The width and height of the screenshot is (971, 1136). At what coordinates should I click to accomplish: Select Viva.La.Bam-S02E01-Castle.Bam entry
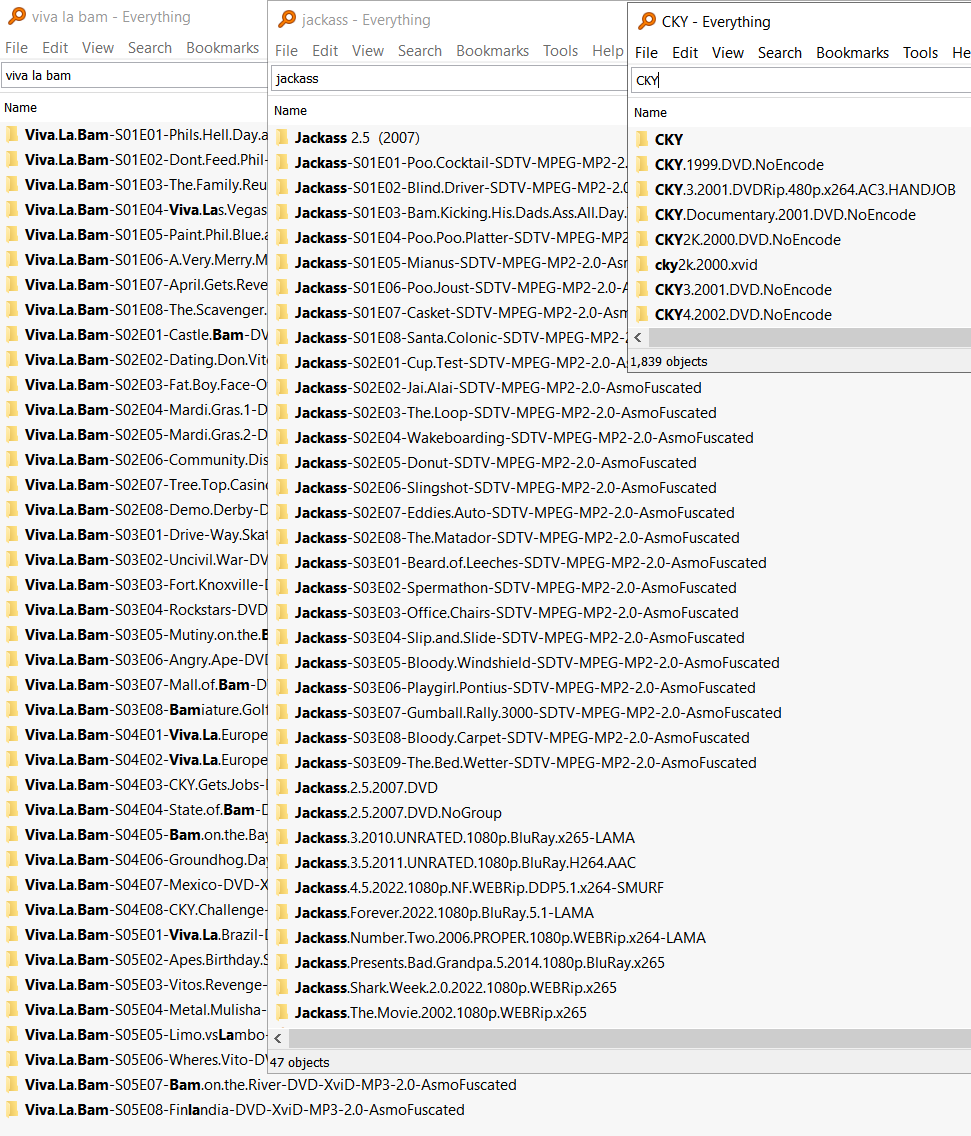tap(146, 335)
